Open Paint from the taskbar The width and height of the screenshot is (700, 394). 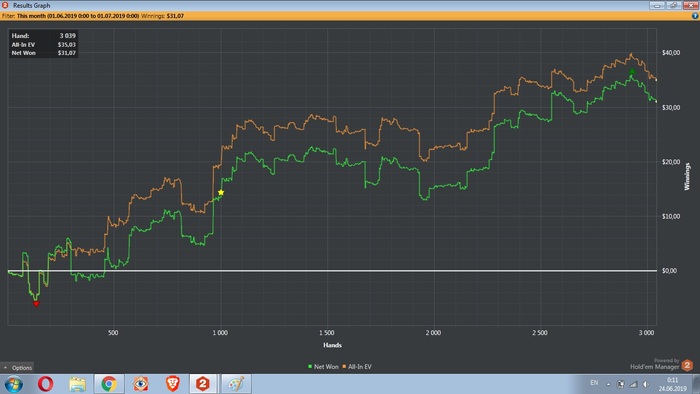236,384
